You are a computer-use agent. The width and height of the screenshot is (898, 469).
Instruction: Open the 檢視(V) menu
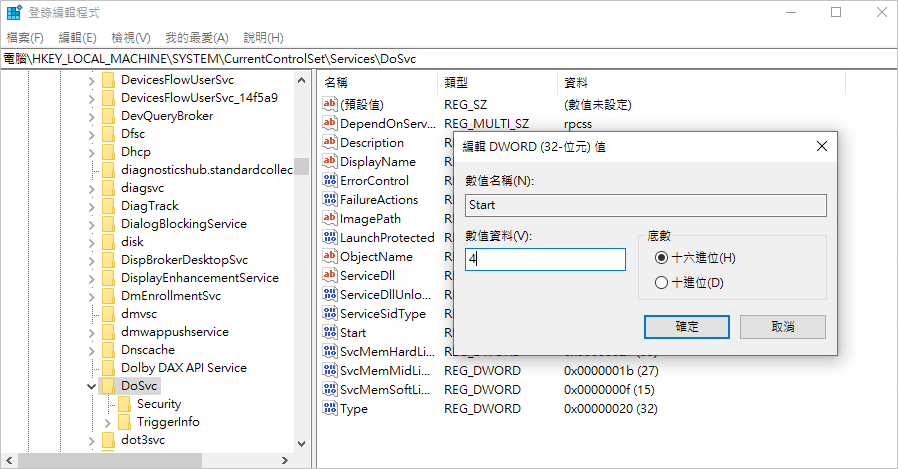click(131, 38)
